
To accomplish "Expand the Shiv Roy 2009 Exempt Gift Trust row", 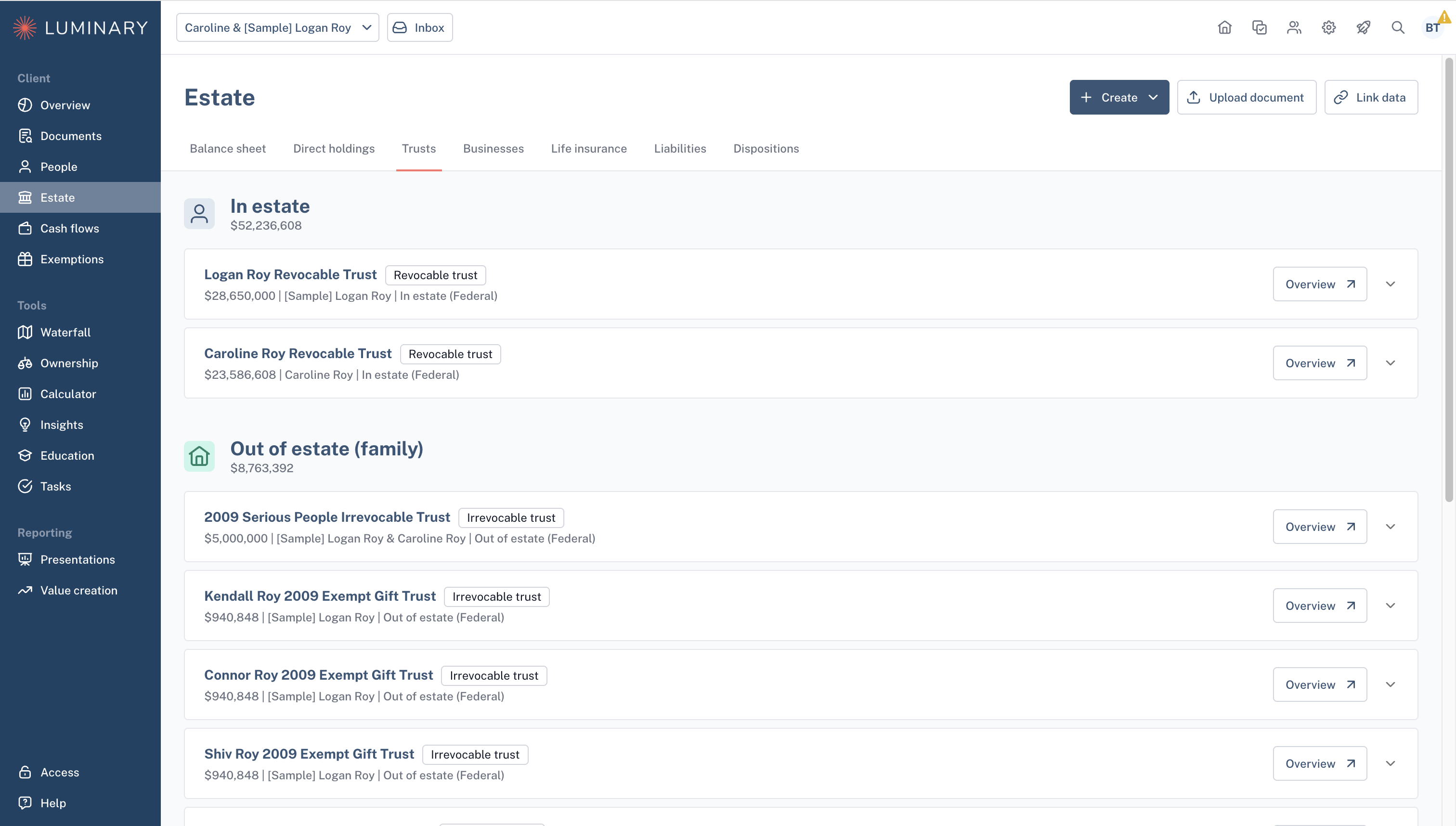I will pos(1390,763).
